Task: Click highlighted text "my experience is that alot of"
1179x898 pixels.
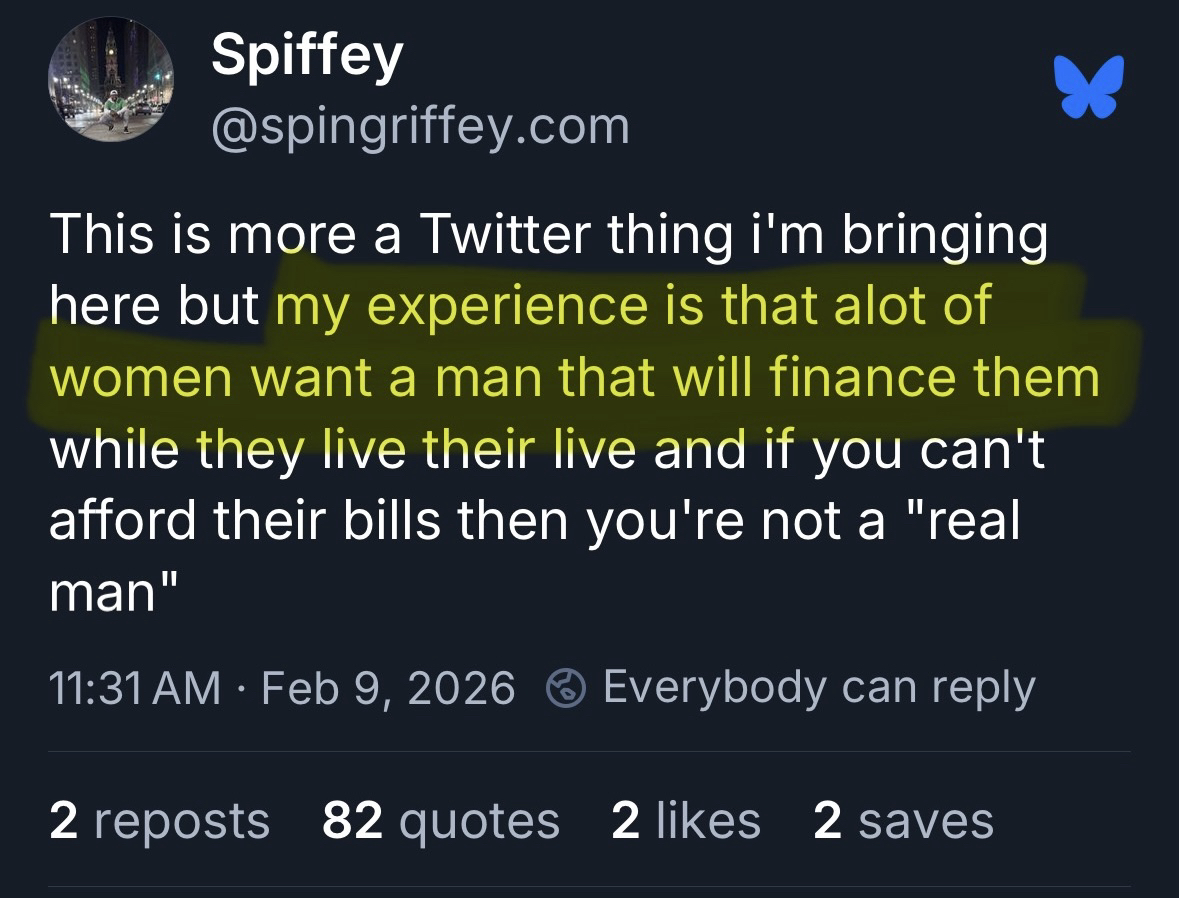Action: pyautogui.click(x=632, y=306)
